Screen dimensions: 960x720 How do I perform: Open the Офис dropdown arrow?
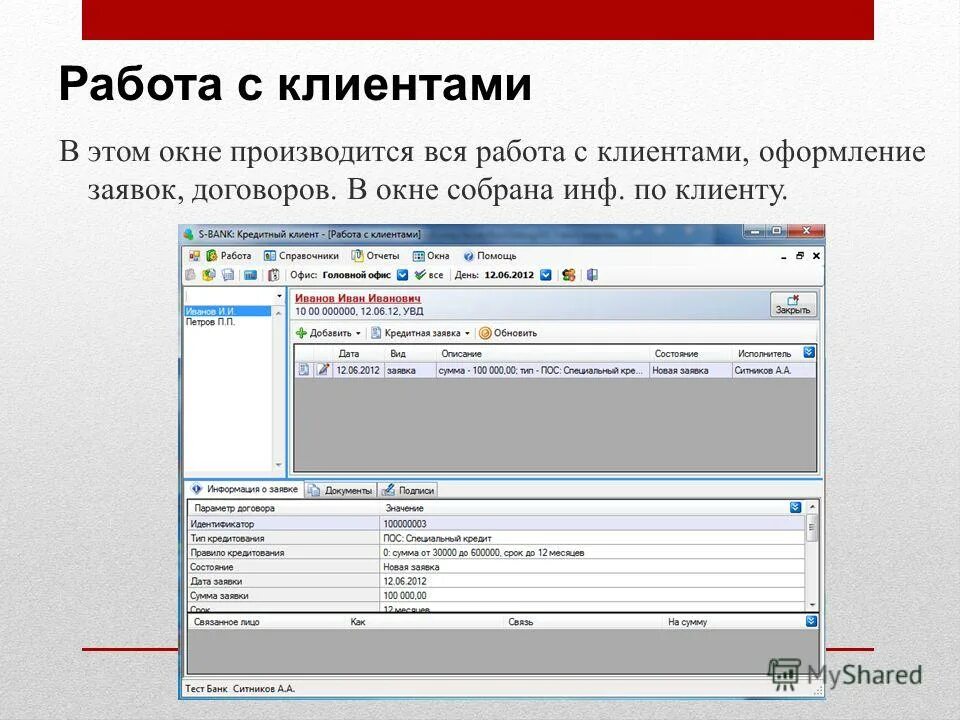[x=403, y=272]
